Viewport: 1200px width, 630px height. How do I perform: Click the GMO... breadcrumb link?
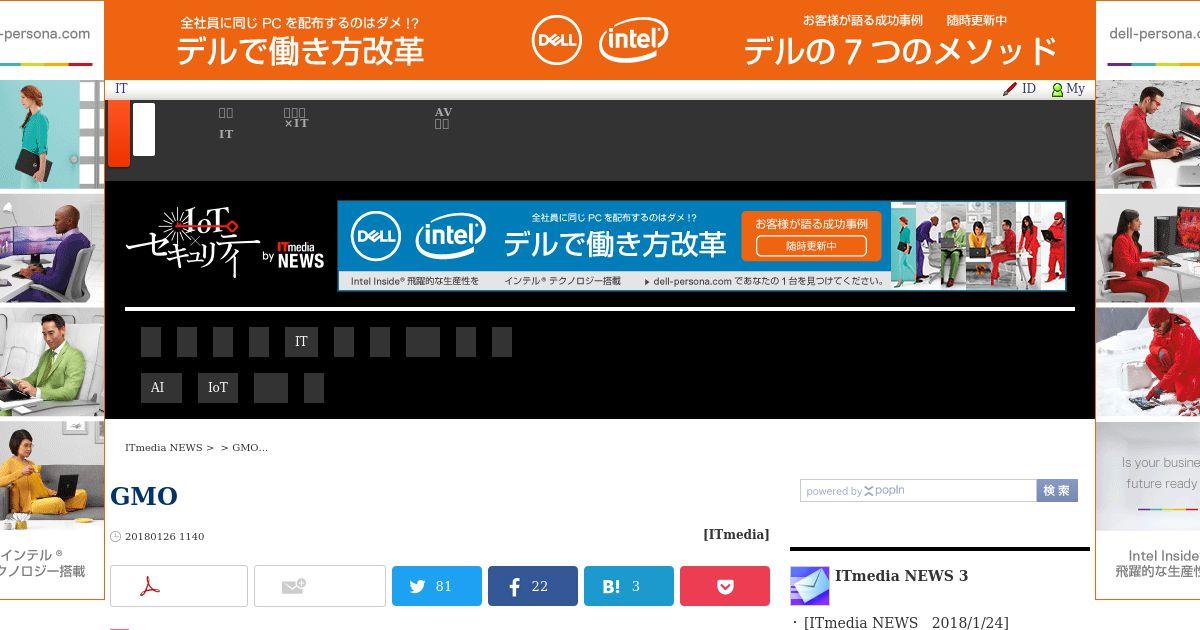[250, 448]
